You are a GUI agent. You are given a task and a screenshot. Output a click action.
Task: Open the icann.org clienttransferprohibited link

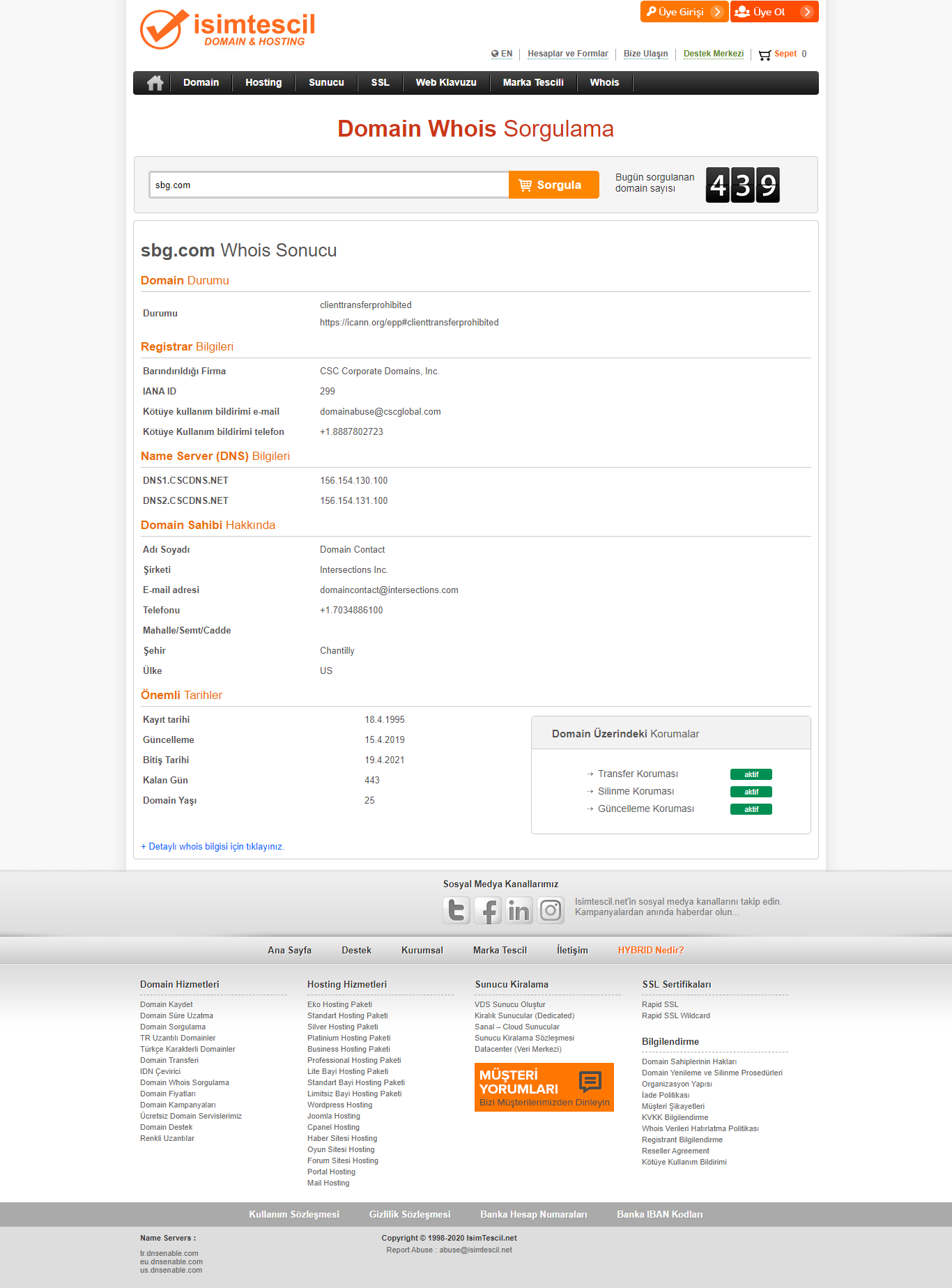point(409,323)
